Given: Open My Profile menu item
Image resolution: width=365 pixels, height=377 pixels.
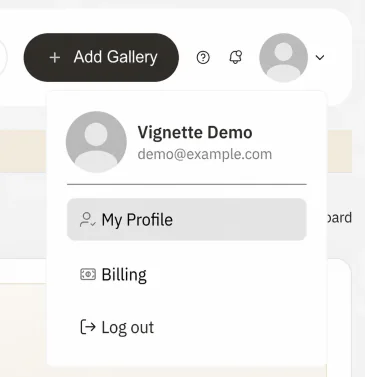Looking at the screenshot, I should (x=187, y=219).
